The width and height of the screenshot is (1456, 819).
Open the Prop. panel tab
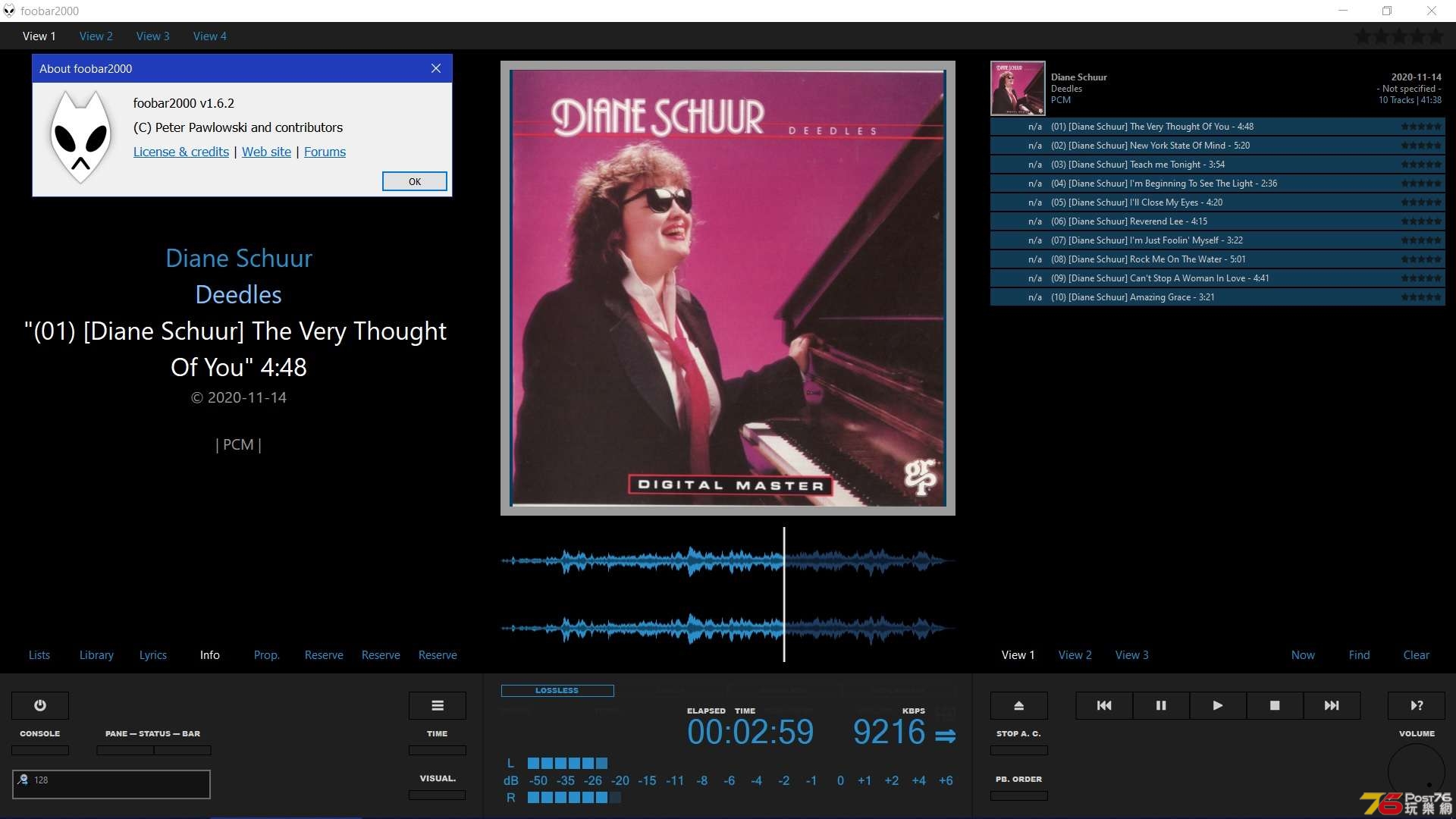coord(267,655)
